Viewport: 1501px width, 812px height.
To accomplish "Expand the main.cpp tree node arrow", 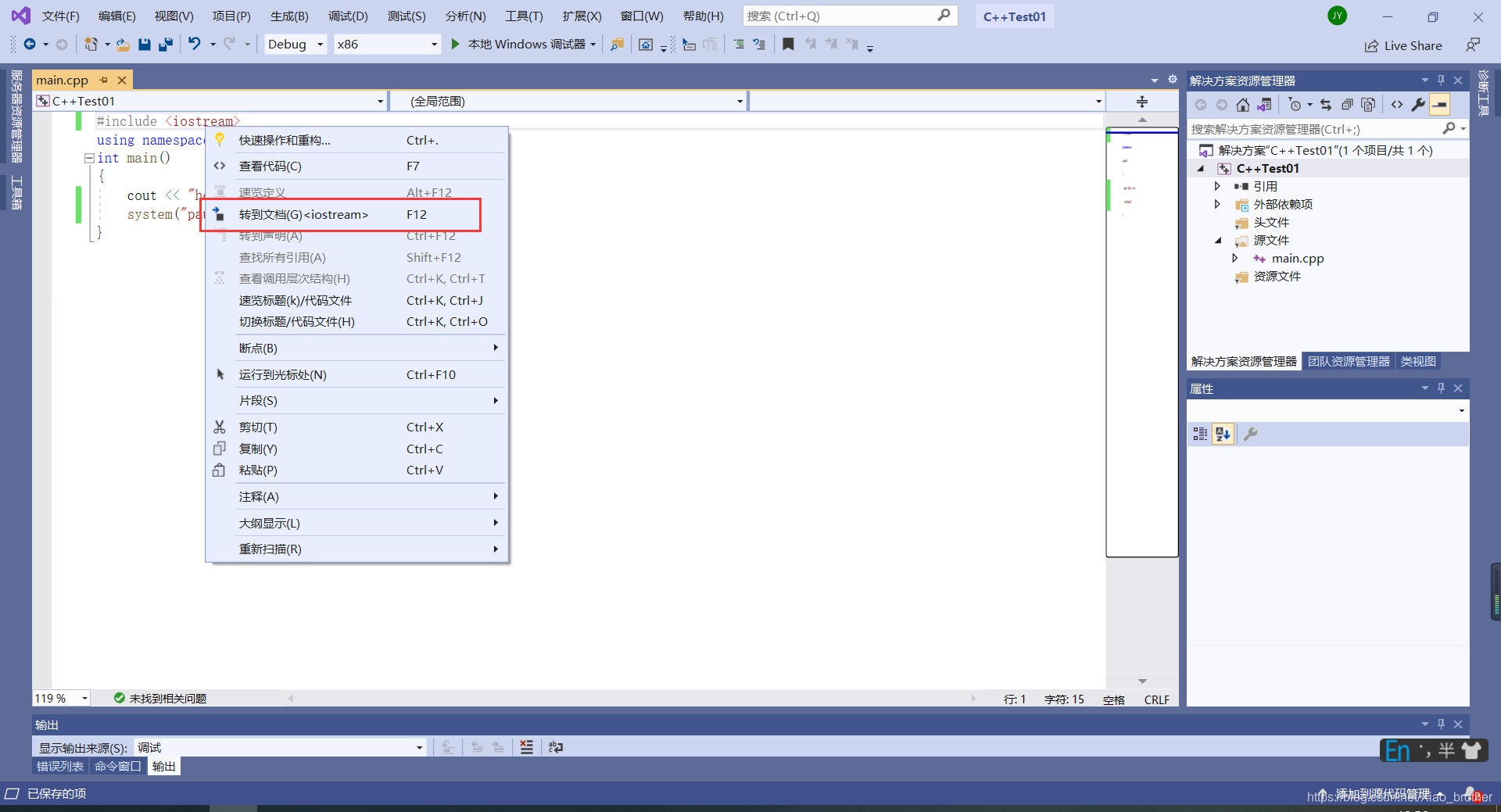I will (x=1235, y=258).
